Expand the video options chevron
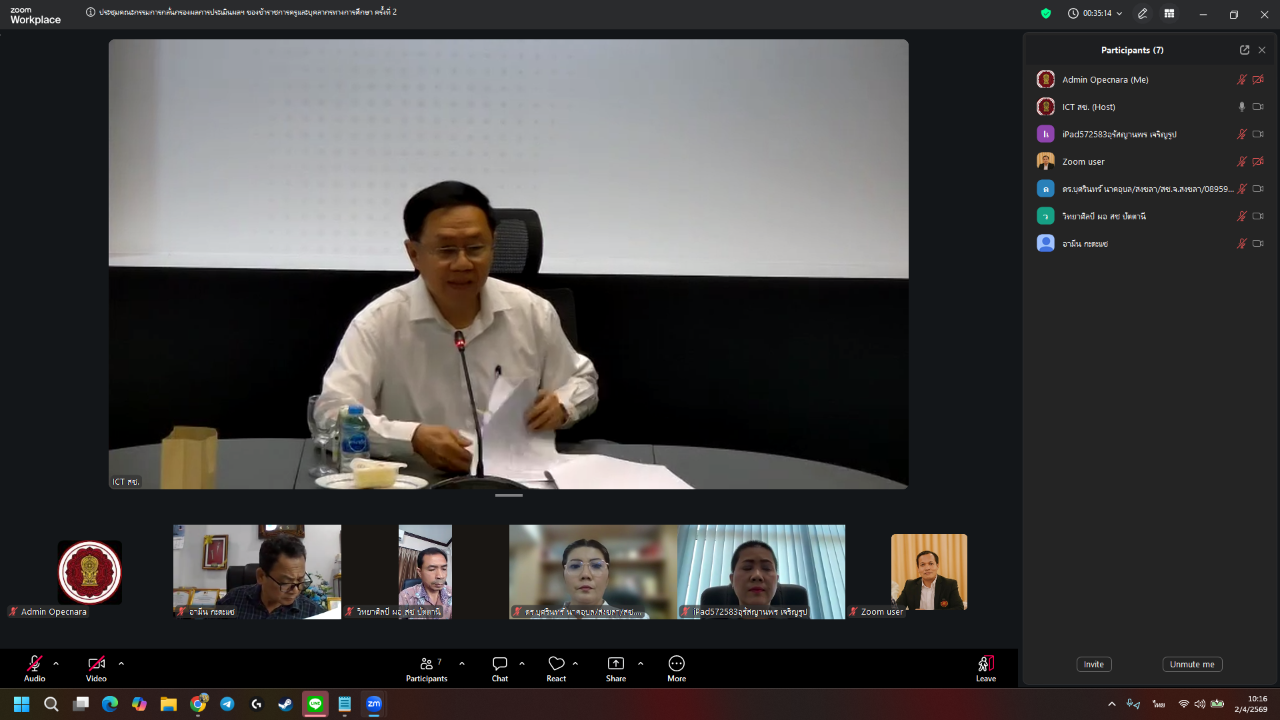 121,663
